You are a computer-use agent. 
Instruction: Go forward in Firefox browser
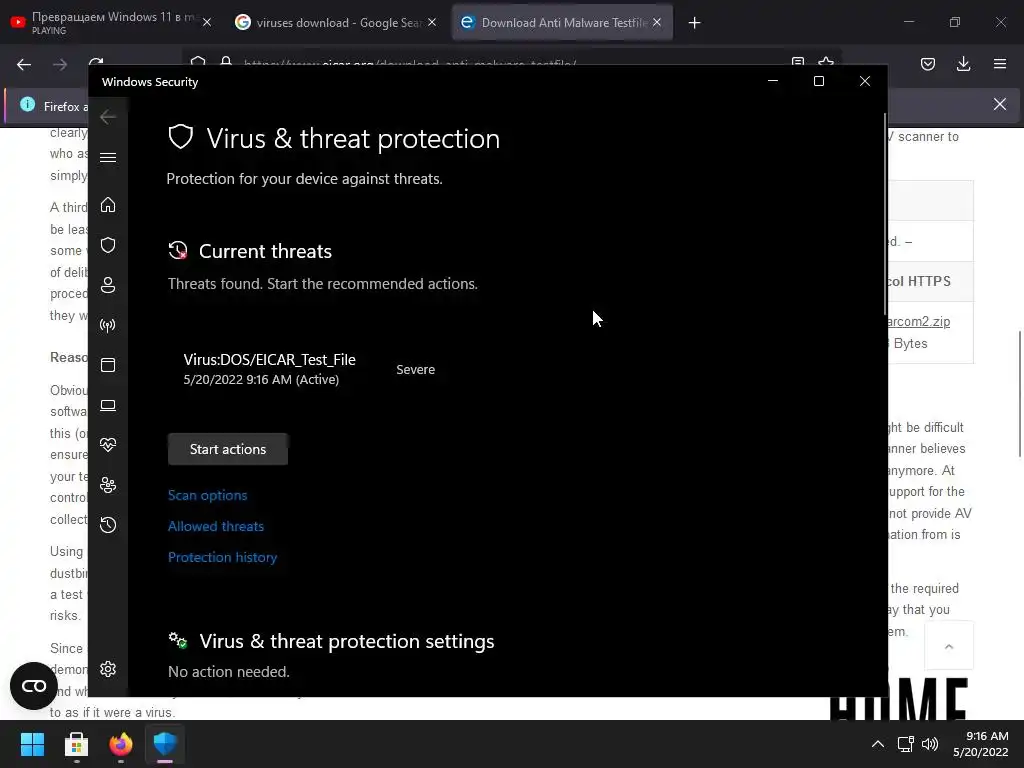(60, 64)
